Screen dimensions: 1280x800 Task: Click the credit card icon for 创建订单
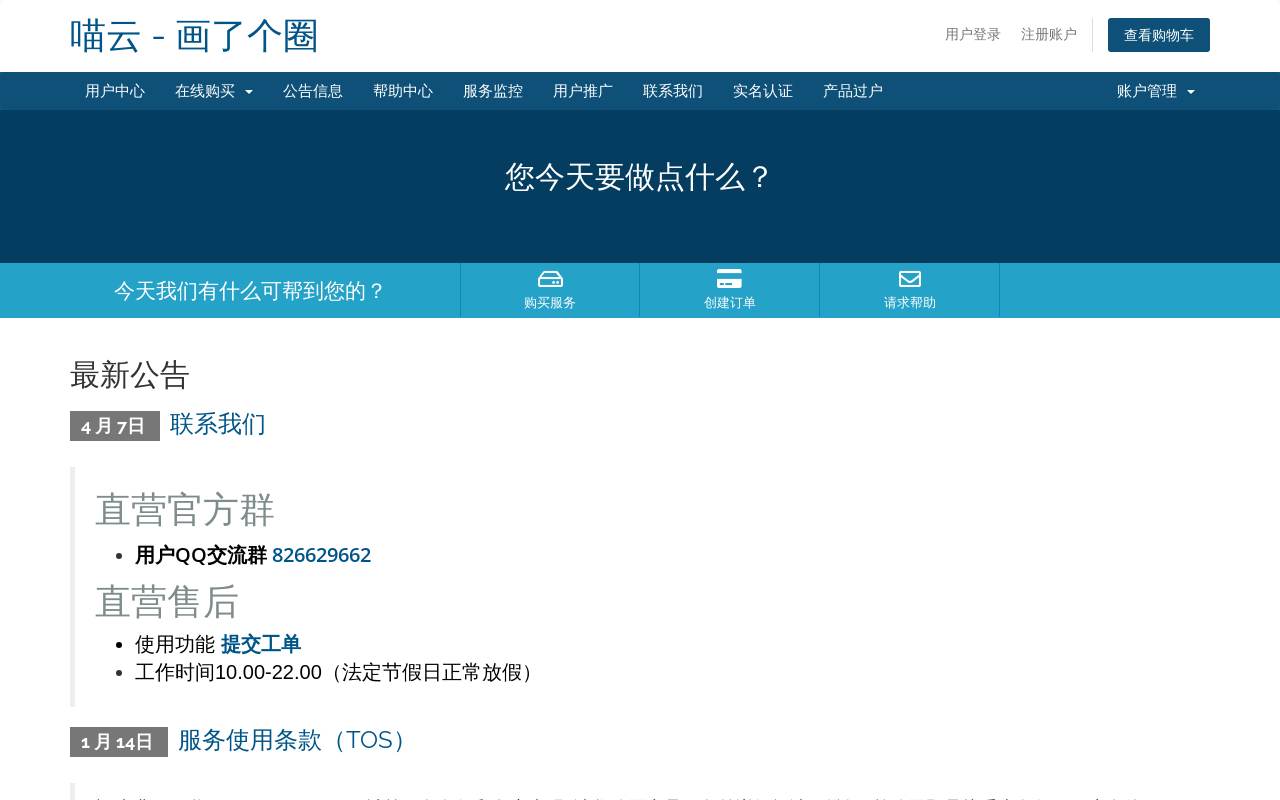point(729,279)
